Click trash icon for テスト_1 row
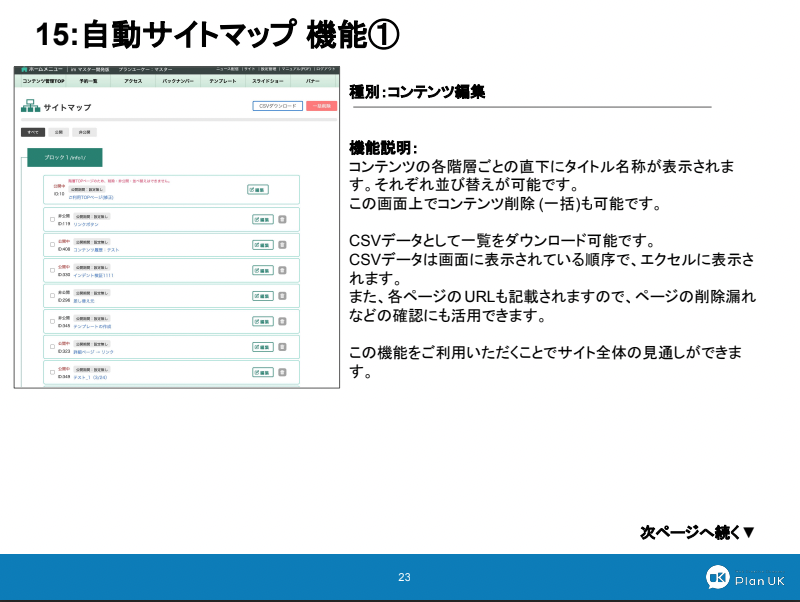The image size is (800, 602). 282,372
